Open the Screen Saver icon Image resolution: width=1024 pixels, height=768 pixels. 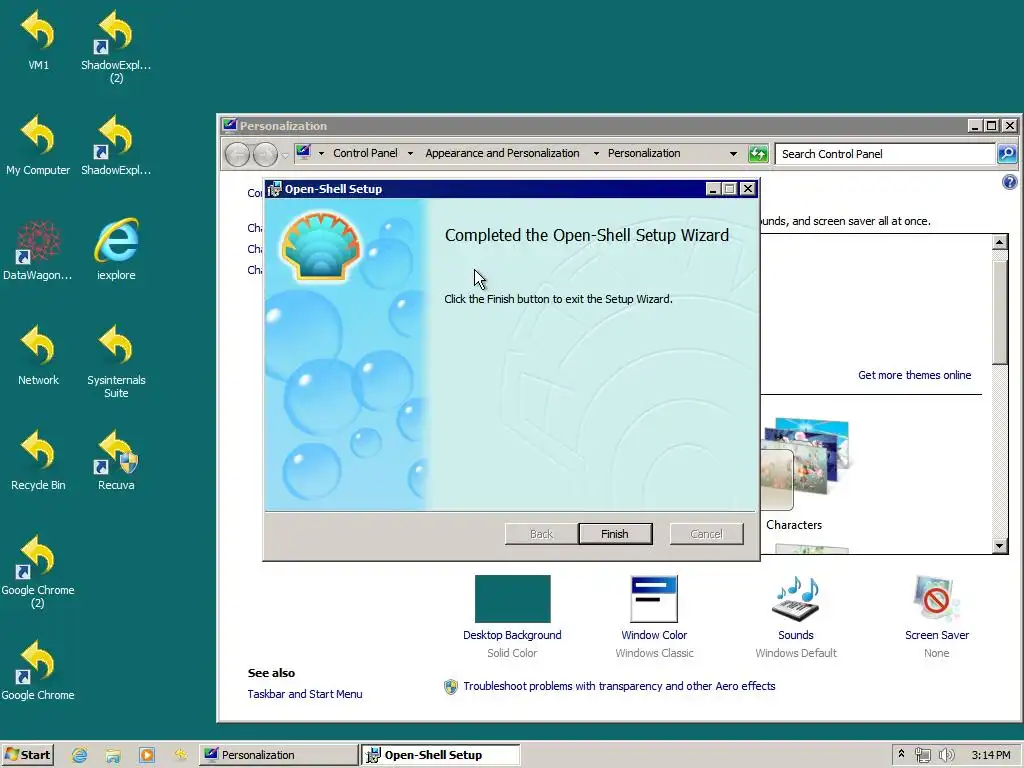[936, 599]
